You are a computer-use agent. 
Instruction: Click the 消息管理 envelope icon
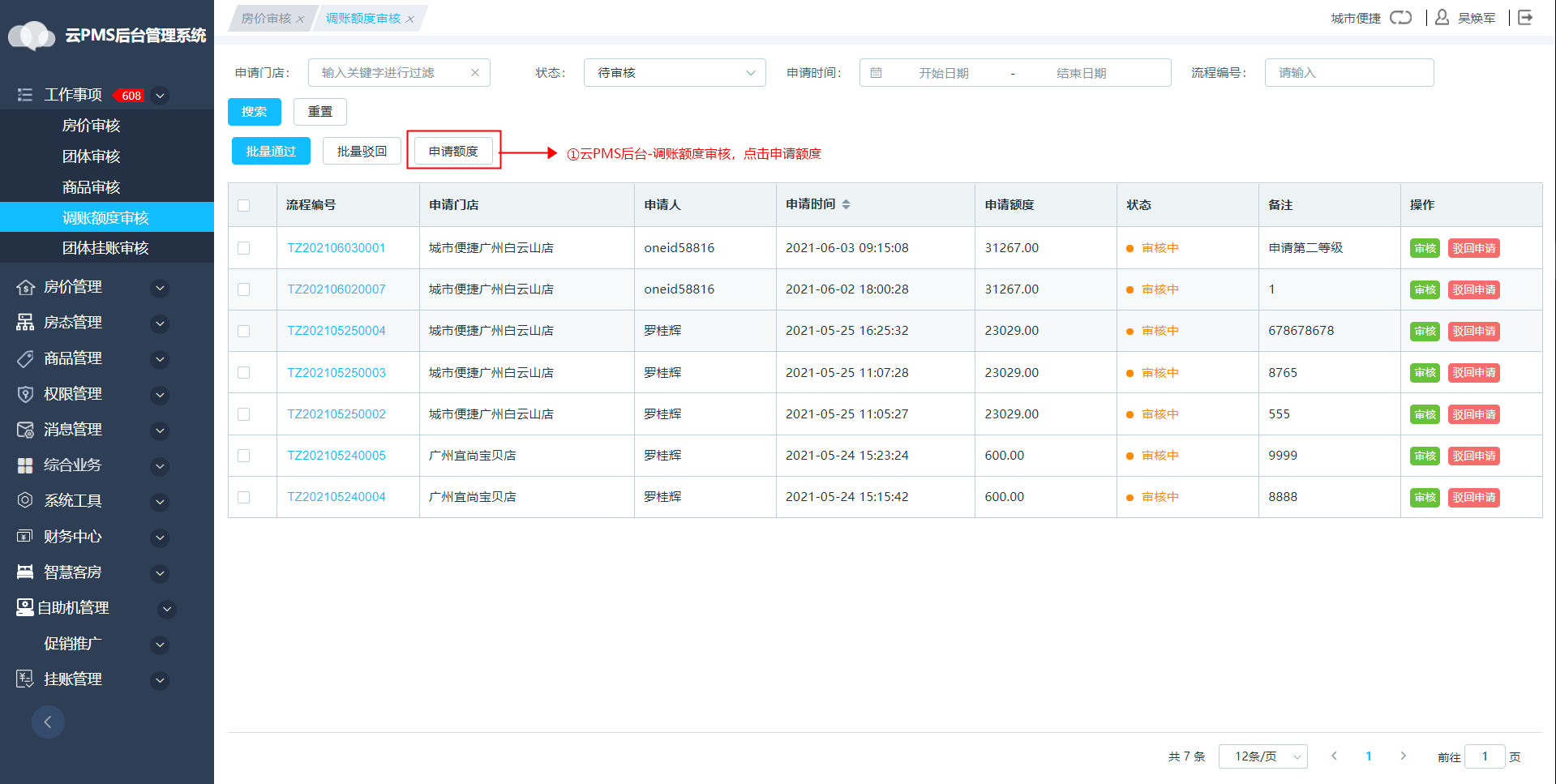[x=25, y=430]
